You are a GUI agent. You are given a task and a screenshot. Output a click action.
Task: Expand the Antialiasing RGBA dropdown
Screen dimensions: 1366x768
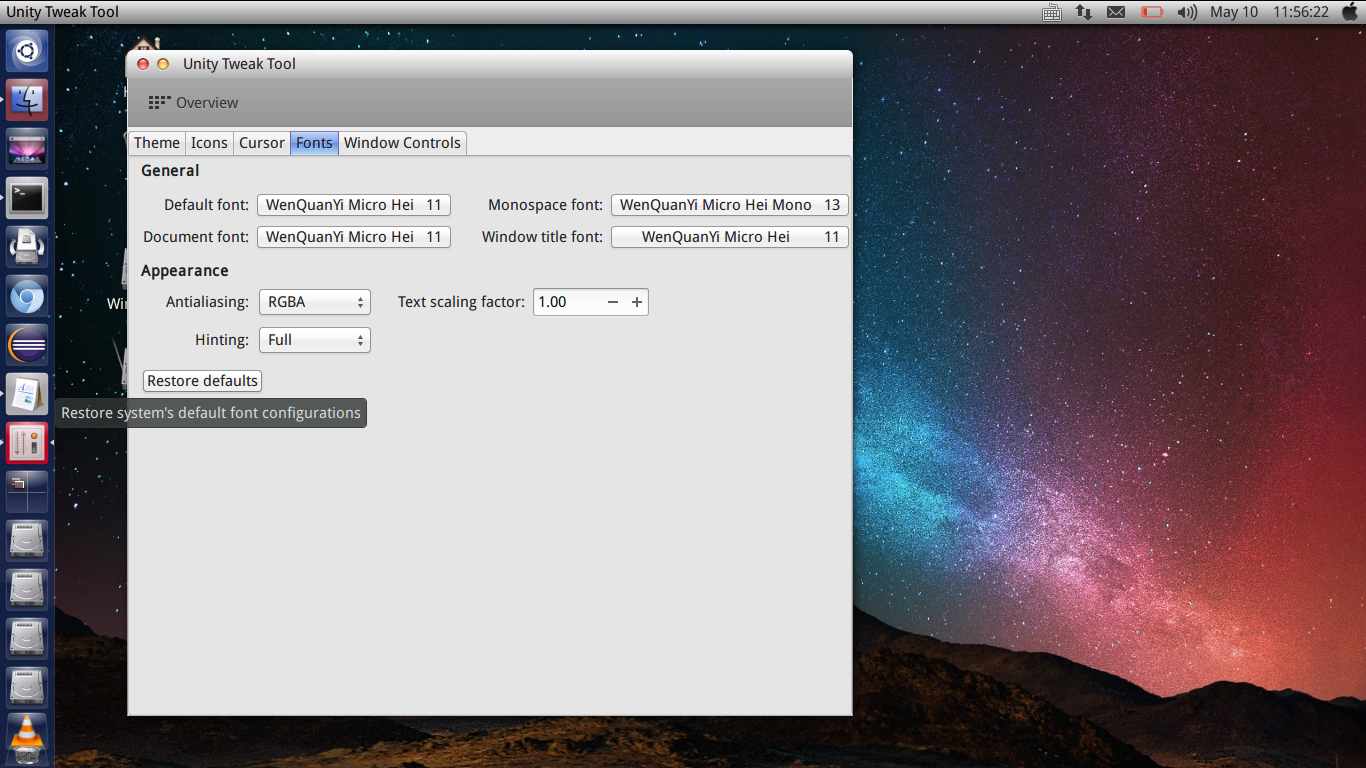(315, 302)
